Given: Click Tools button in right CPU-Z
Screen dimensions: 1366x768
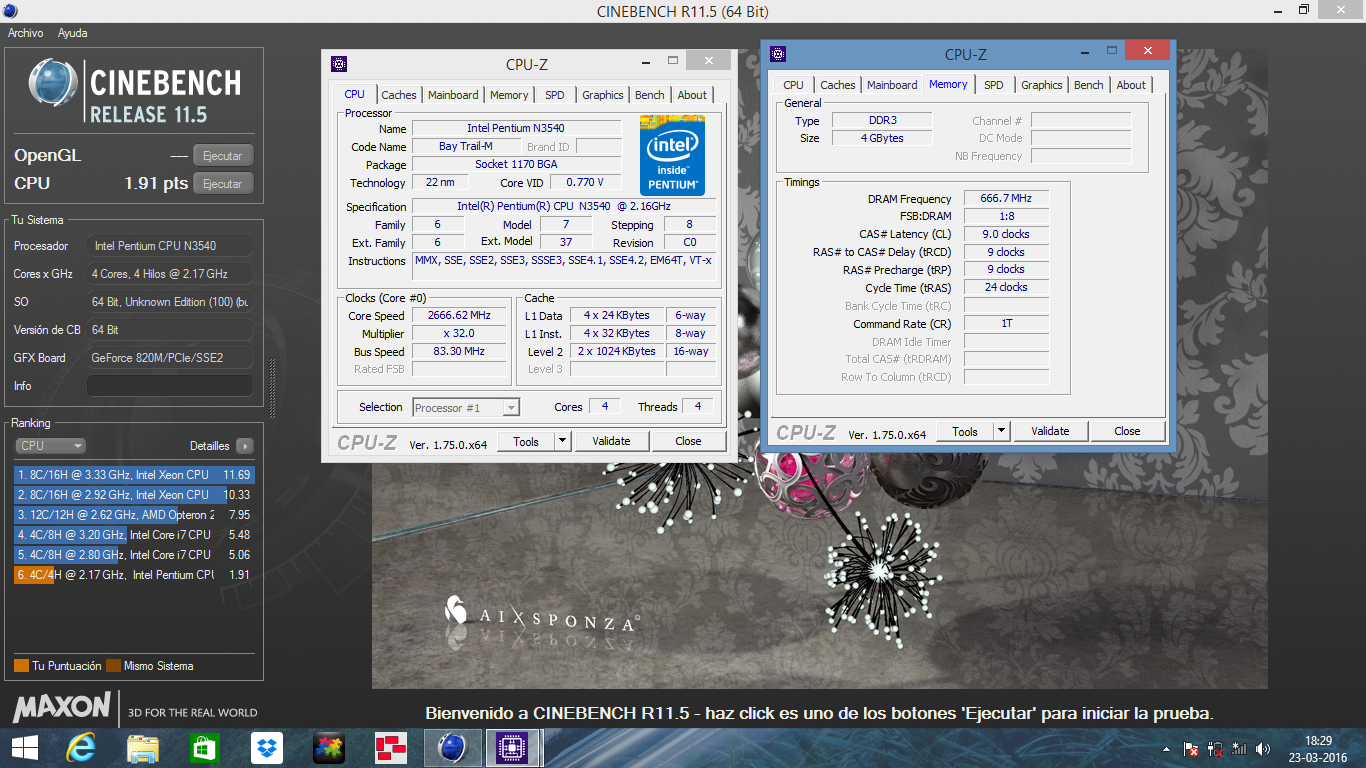Looking at the screenshot, I should 965,431.
